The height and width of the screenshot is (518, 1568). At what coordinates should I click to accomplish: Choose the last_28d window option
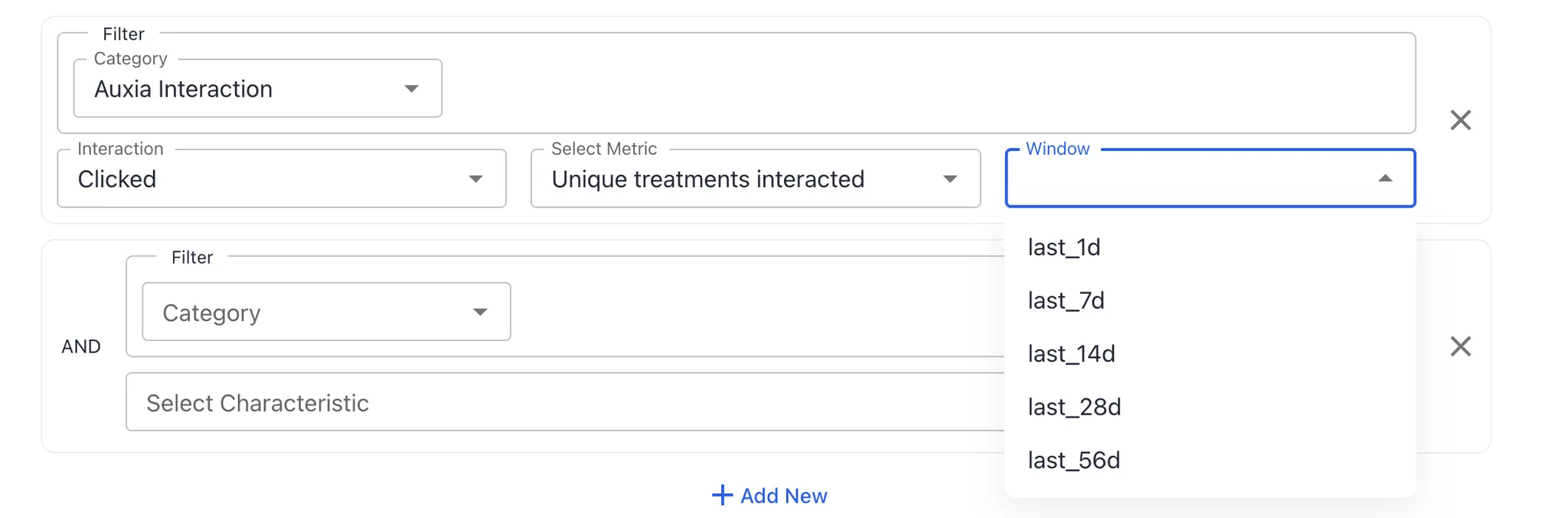1210,407
